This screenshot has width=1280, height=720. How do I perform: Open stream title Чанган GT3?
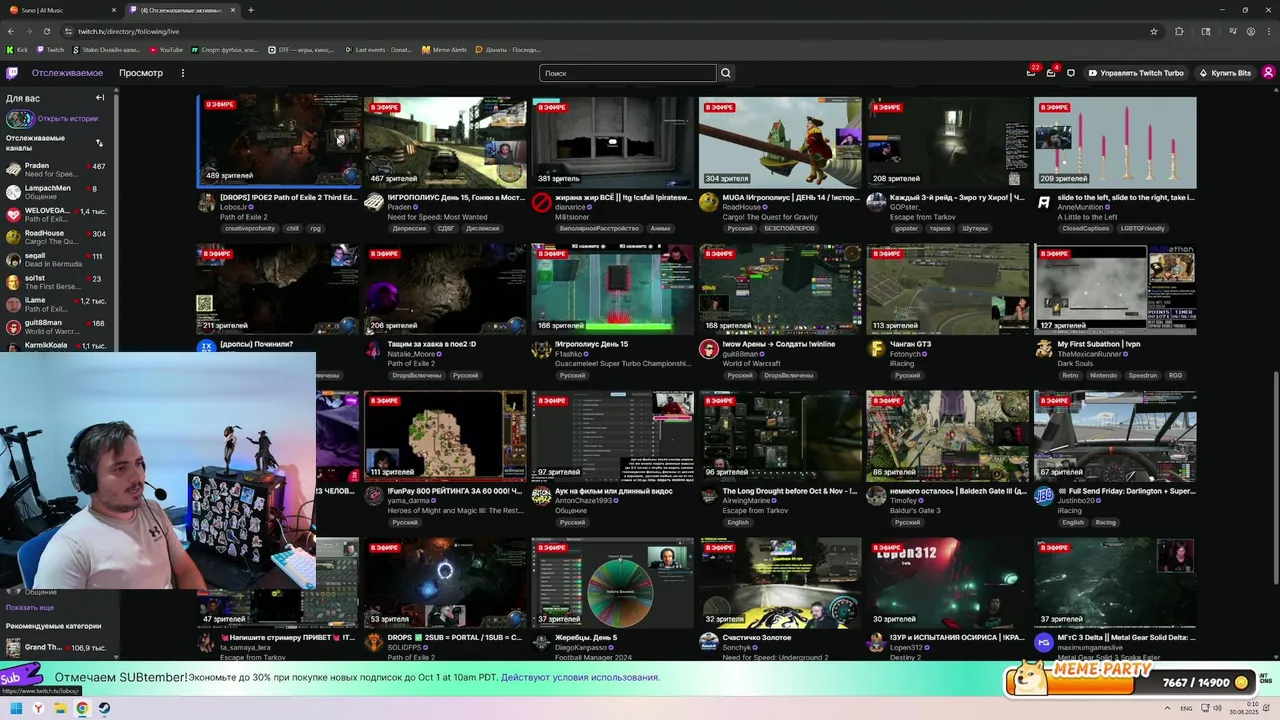point(910,344)
